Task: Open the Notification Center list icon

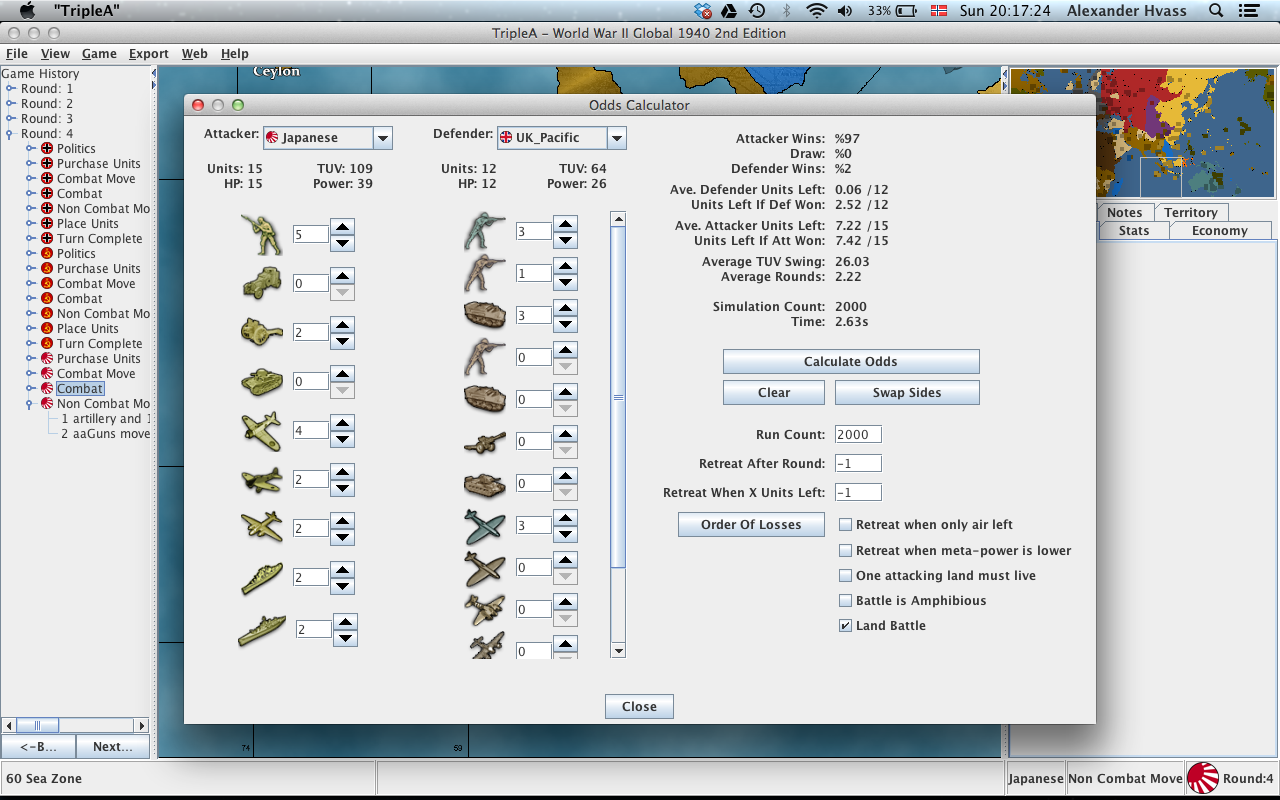Action: click(x=1248, y=11)
